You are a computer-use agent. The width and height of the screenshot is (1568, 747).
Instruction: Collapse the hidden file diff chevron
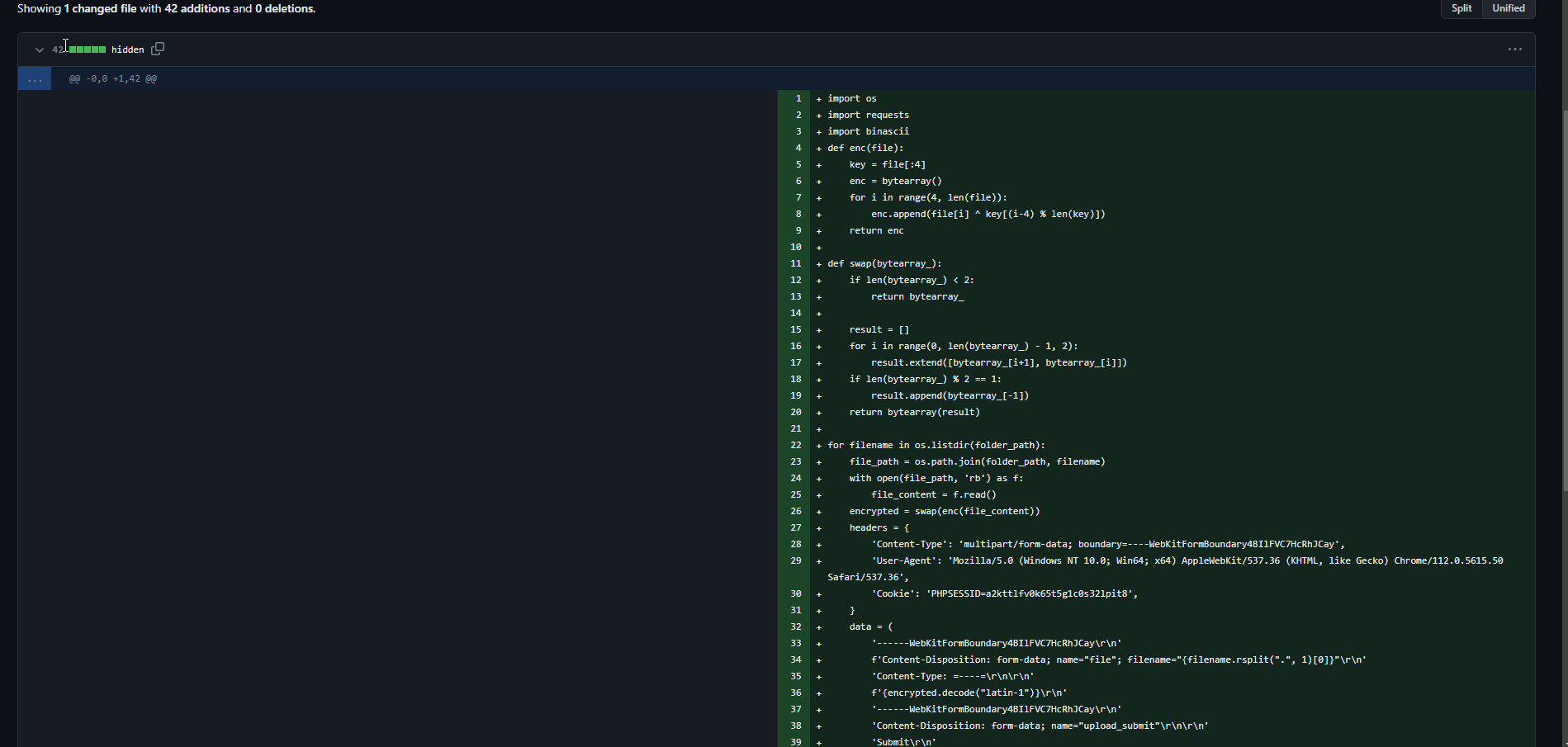(x=39, y=50)
